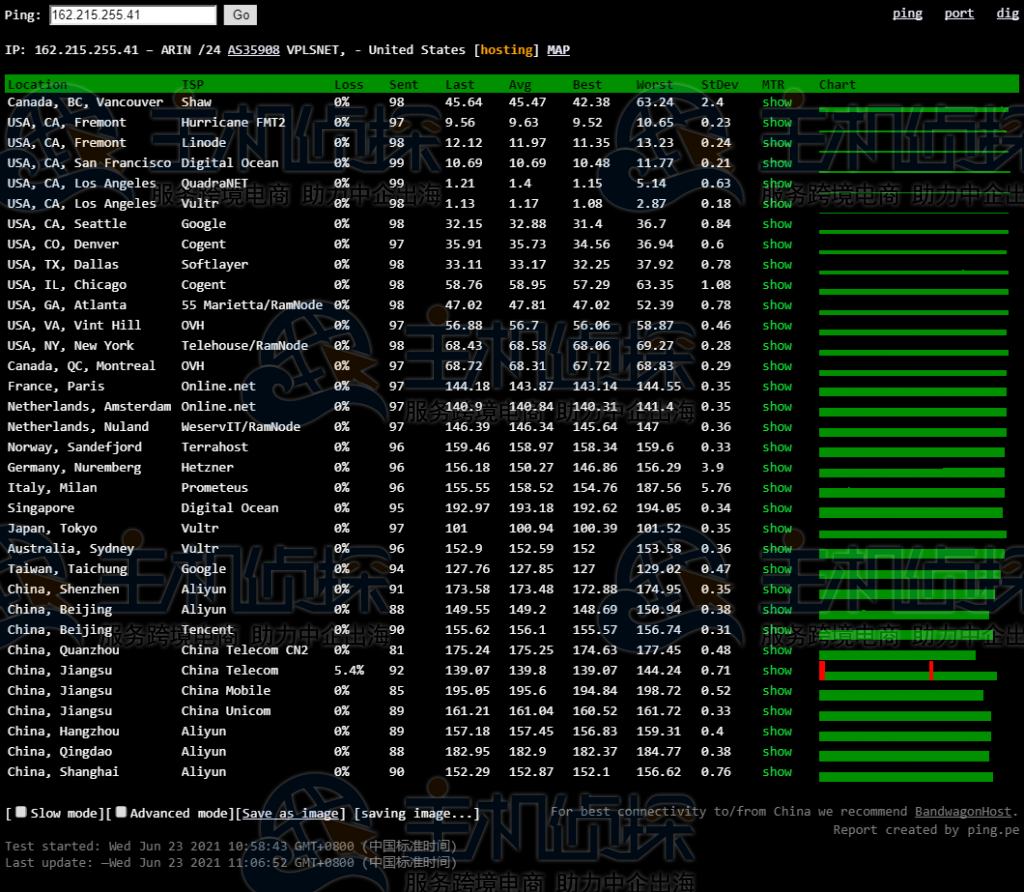This screenshot has width=1024, height=892.
Task: Switch to the port tab
Action: tap(959, 13)
